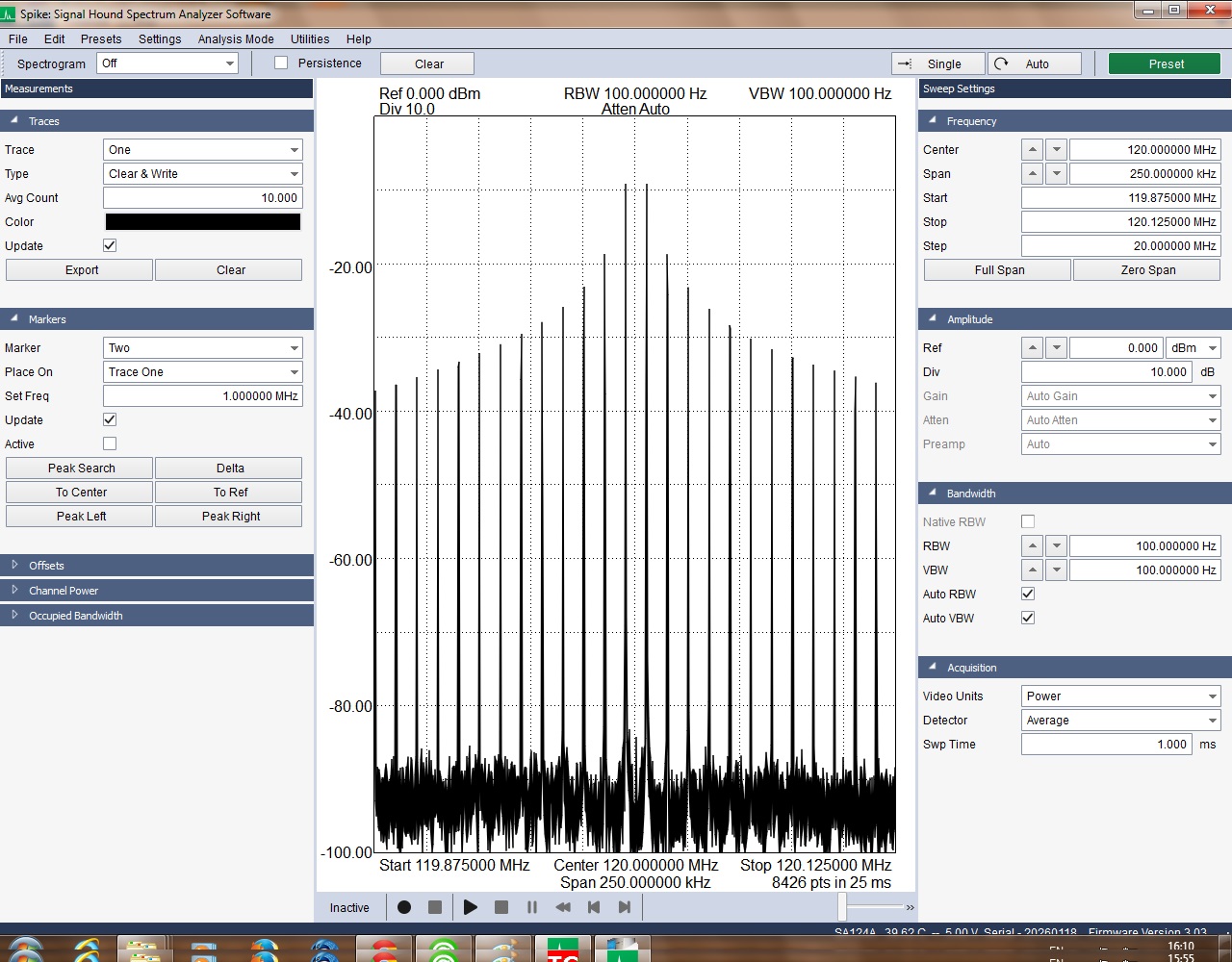The image size is (1232, 962).
Task: Decrease Center frequency with down arrow
Action: point(1056,150)
